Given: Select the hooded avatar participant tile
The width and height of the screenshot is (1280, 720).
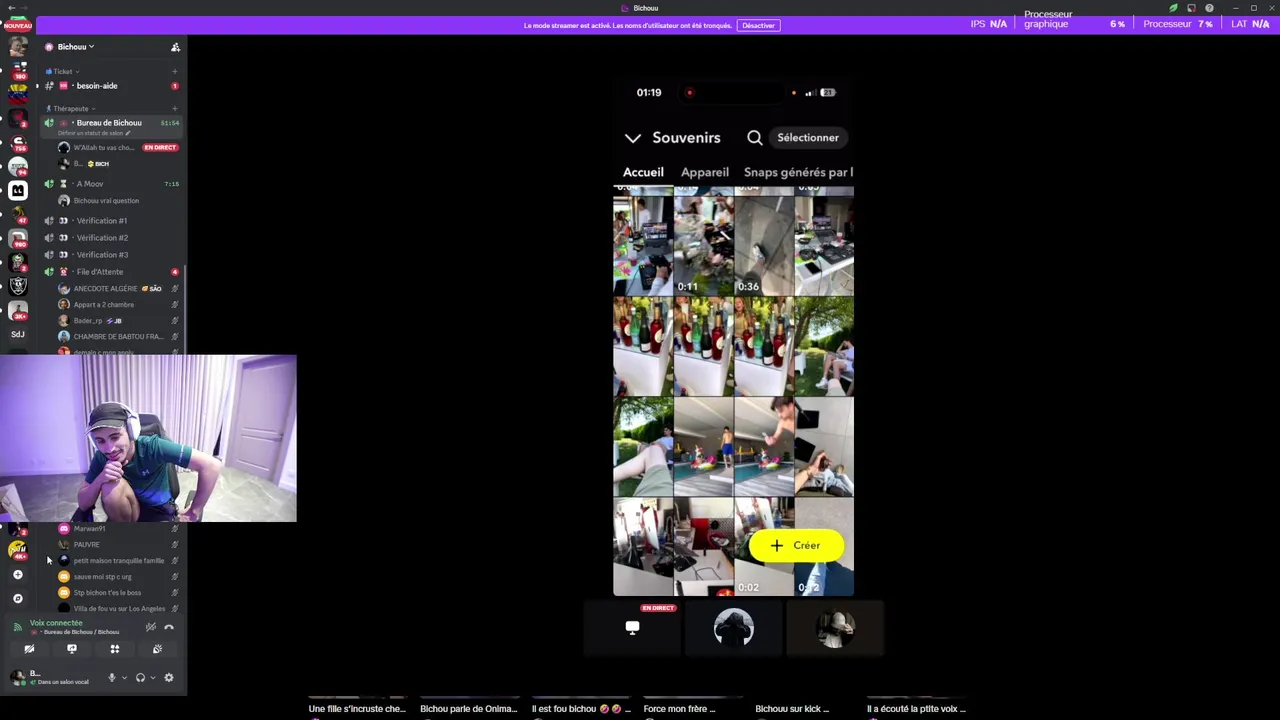Looking at the screenshot, I should pos(733,628).
